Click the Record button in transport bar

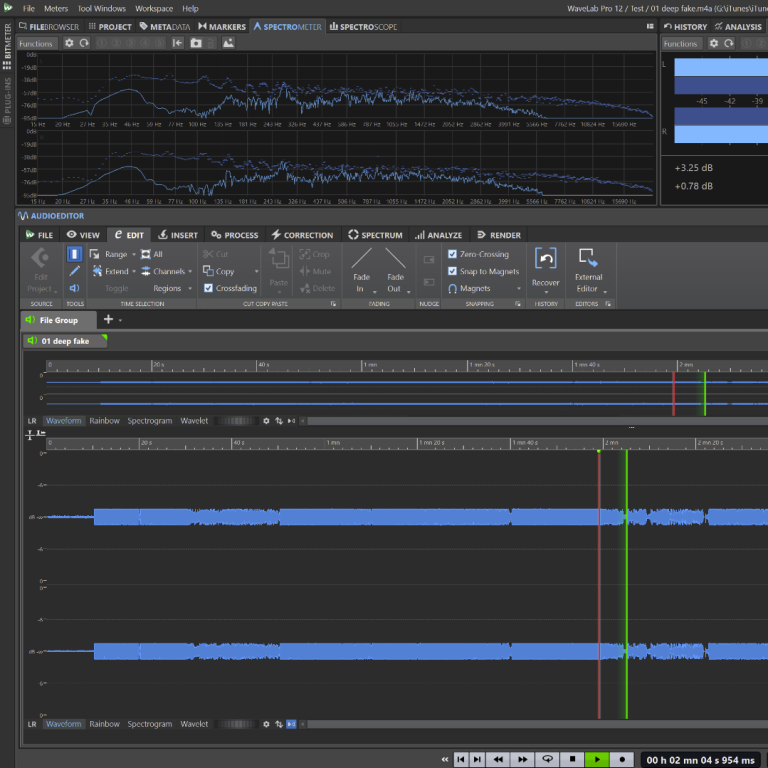point(622,759)
